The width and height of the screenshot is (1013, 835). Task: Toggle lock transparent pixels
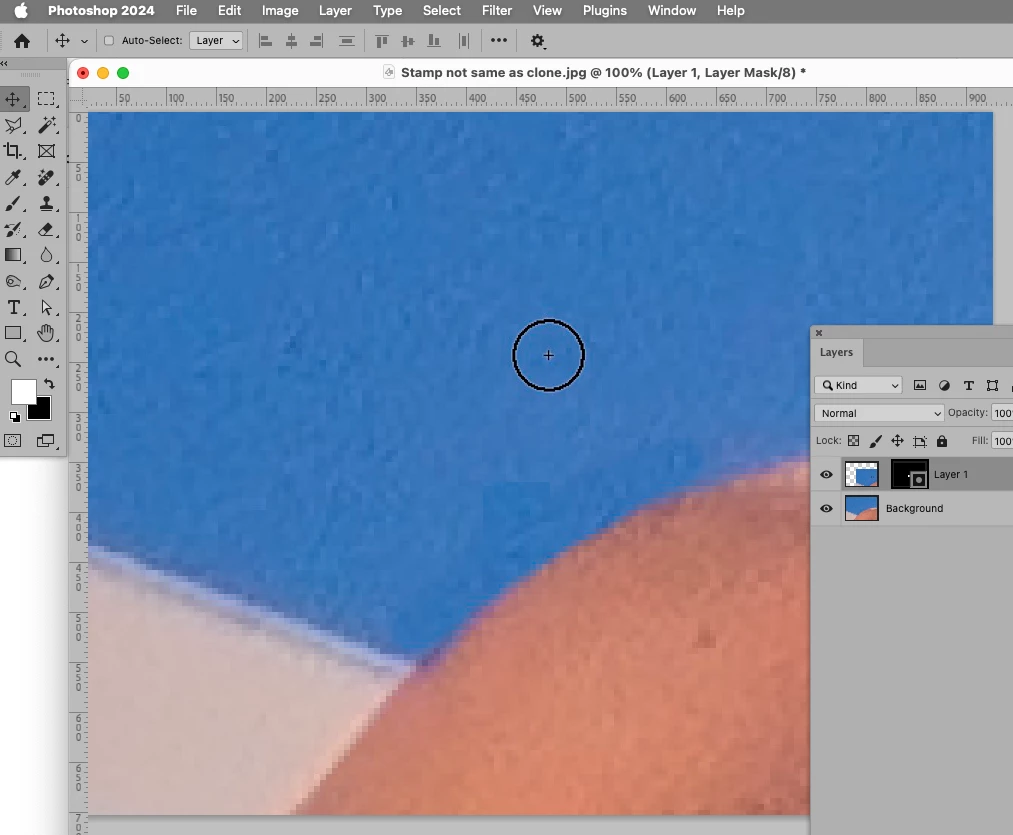[853, 441]
